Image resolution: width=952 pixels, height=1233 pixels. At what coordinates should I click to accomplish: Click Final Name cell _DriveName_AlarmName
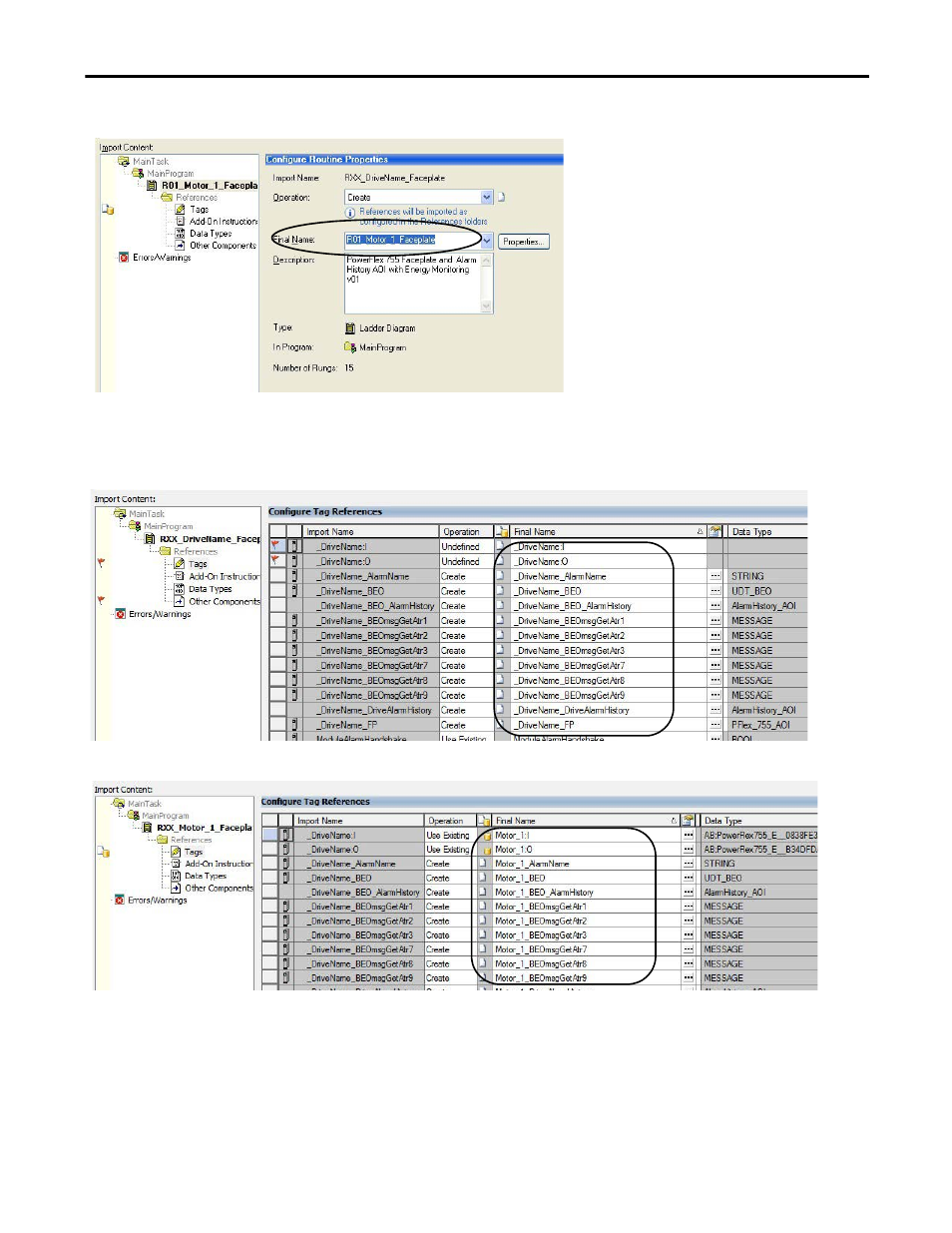pos(609,577)
